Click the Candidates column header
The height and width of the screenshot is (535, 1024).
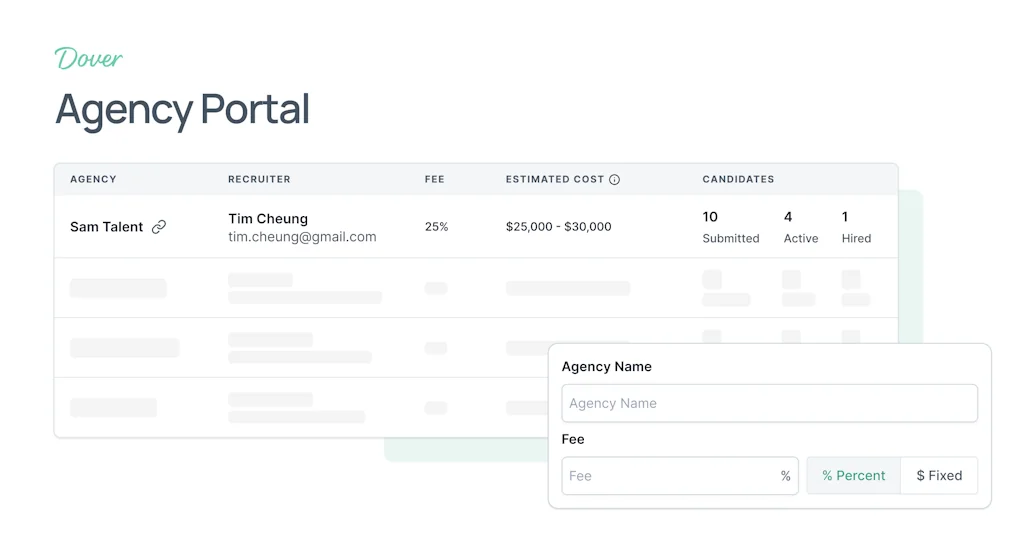point(738,179)
